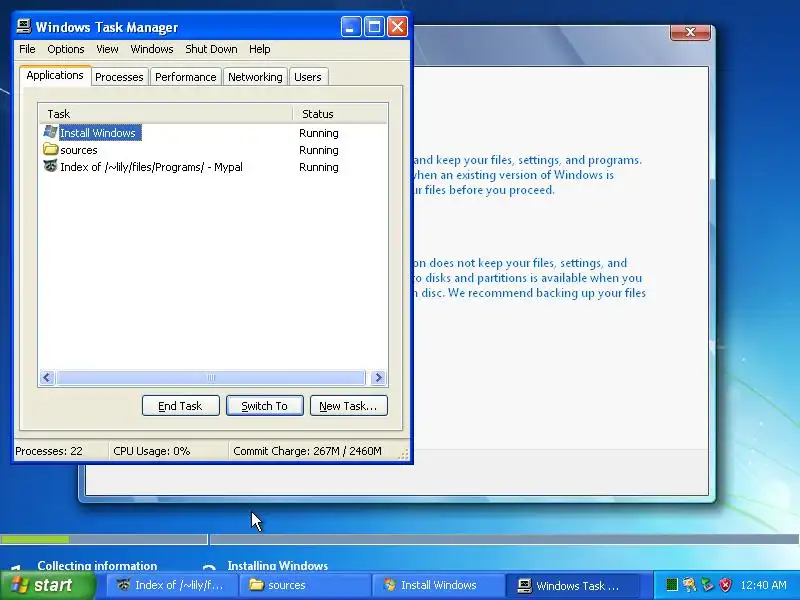Screen dimensions: 800x600
Task: Click the Installing Windows step label
Action: [x=278, y=565]
